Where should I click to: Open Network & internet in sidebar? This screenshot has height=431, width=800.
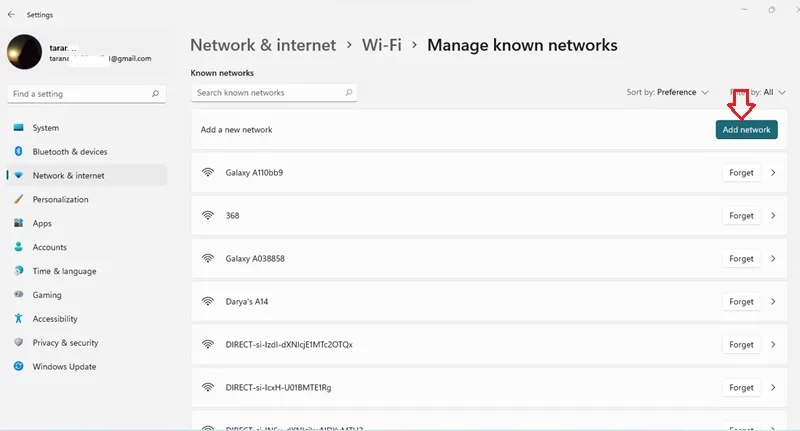(x=86, y=175)
